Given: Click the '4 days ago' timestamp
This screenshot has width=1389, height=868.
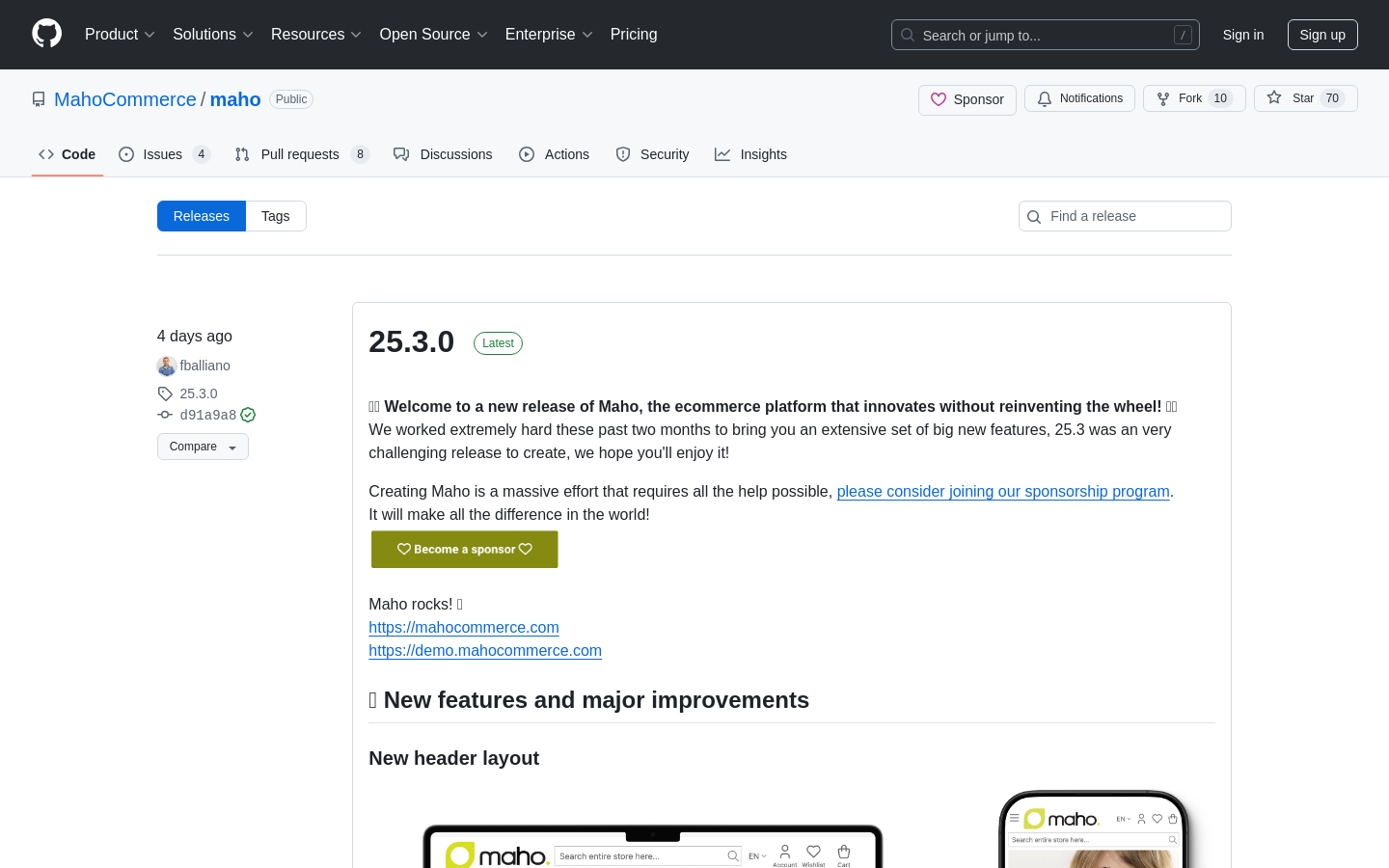Looking at the screenshot, I should [x=195, y=336].
